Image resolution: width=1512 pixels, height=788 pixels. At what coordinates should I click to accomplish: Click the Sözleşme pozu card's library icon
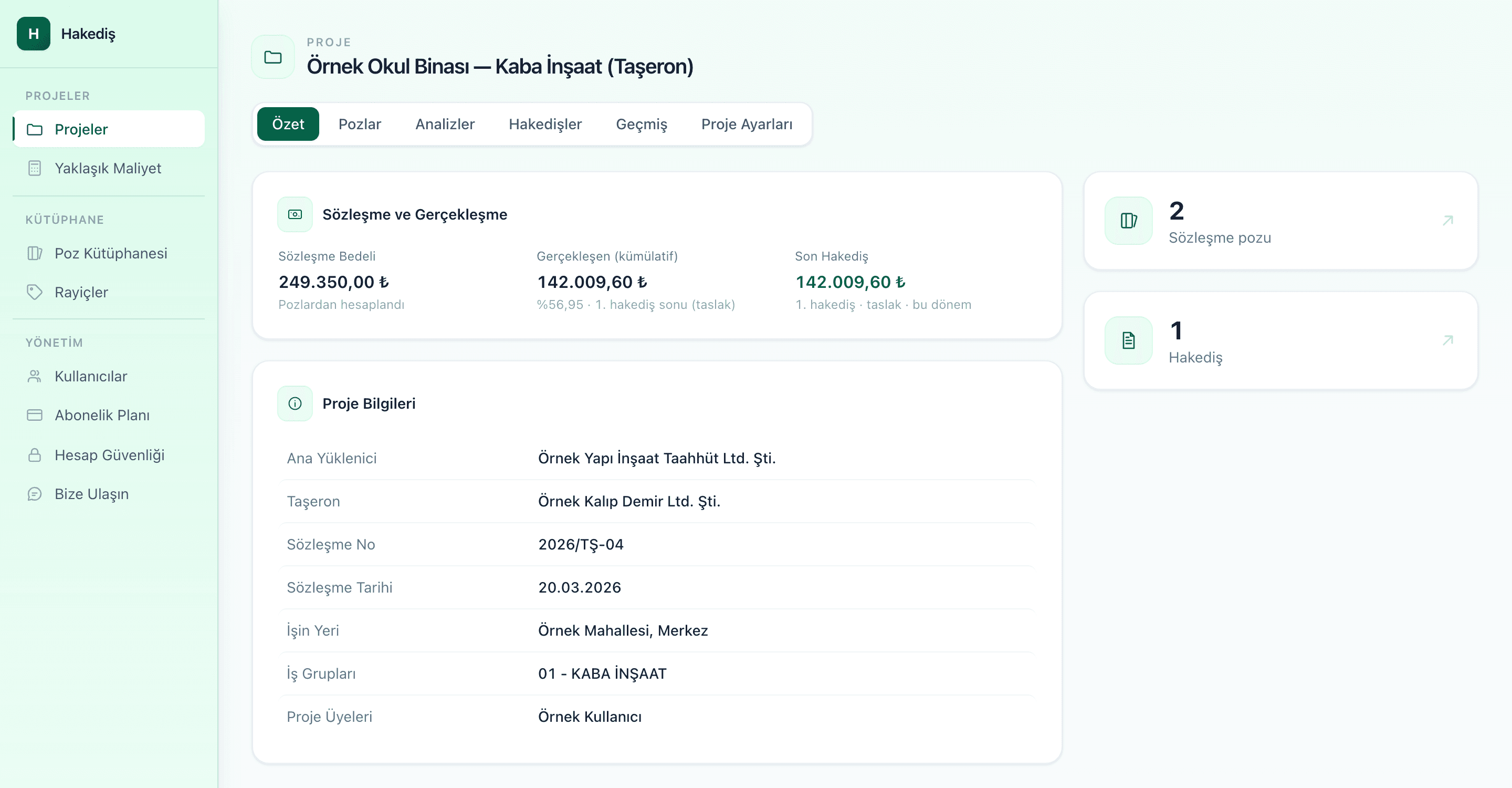pos(1129,221)
